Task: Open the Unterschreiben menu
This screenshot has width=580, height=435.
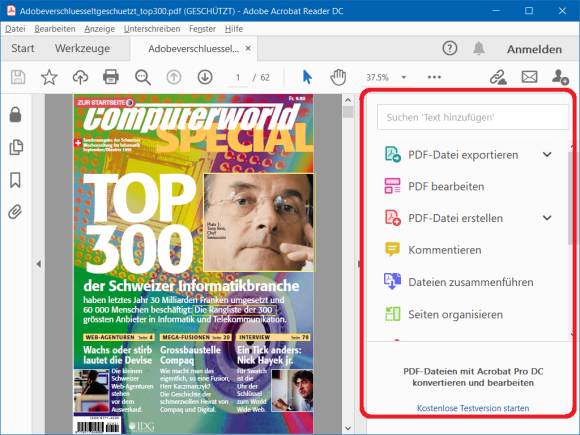Action: click(152, 29)
